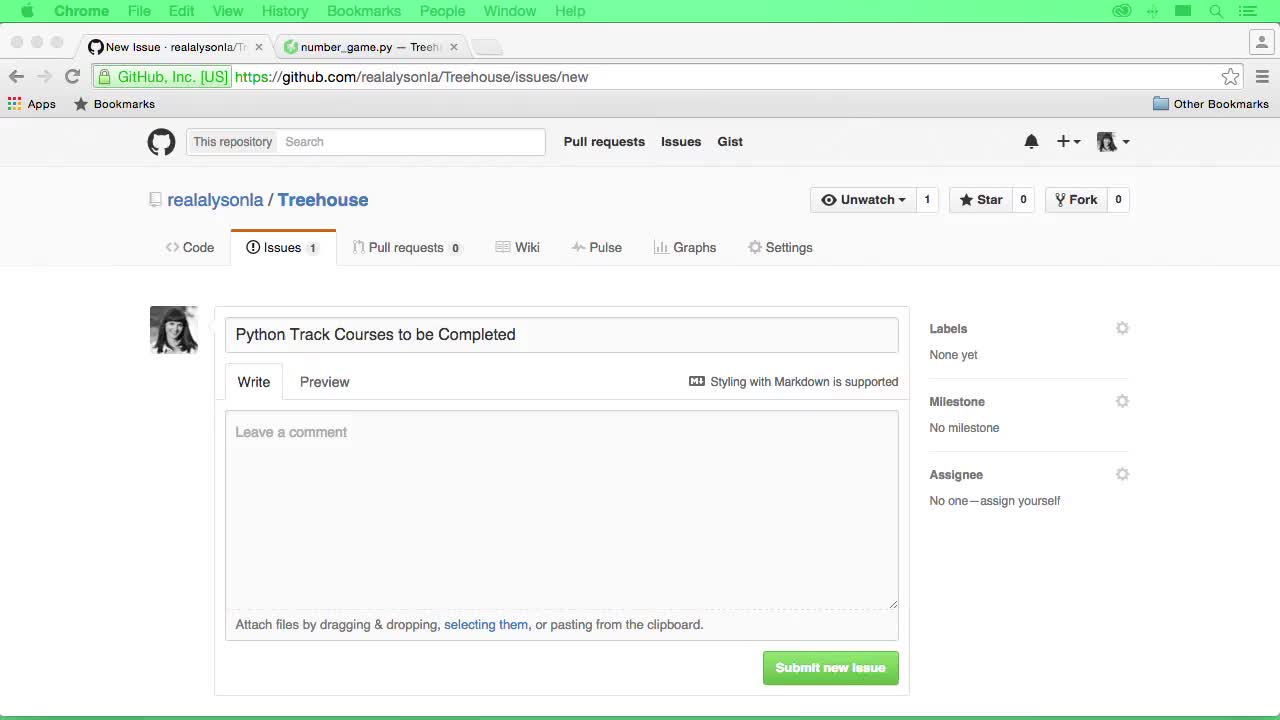Open the Issues tab
Screen dimensions: 1280x720
click(x=283, y=248)
